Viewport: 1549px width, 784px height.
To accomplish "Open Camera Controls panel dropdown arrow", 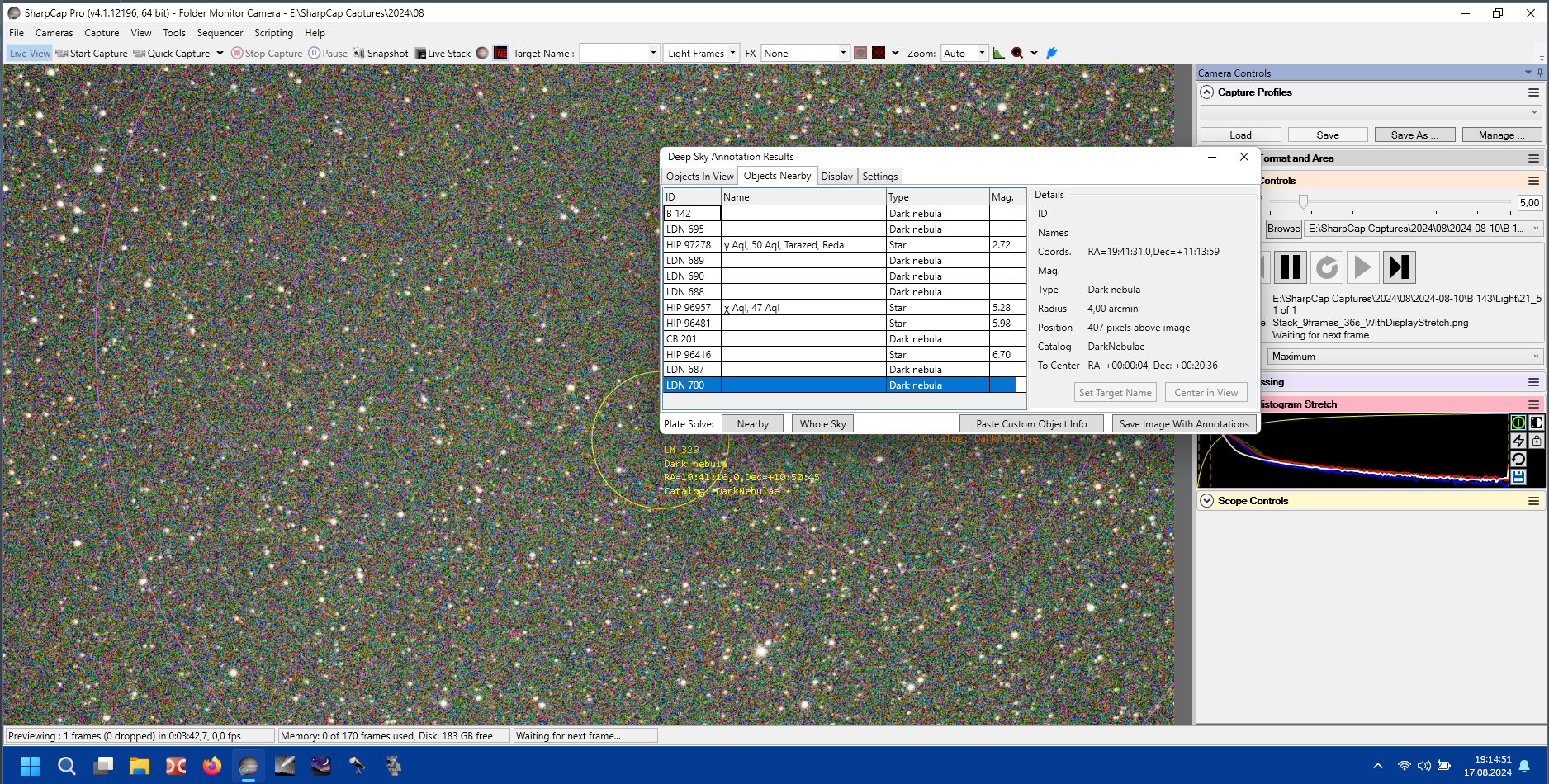I will coord(1528,73).
